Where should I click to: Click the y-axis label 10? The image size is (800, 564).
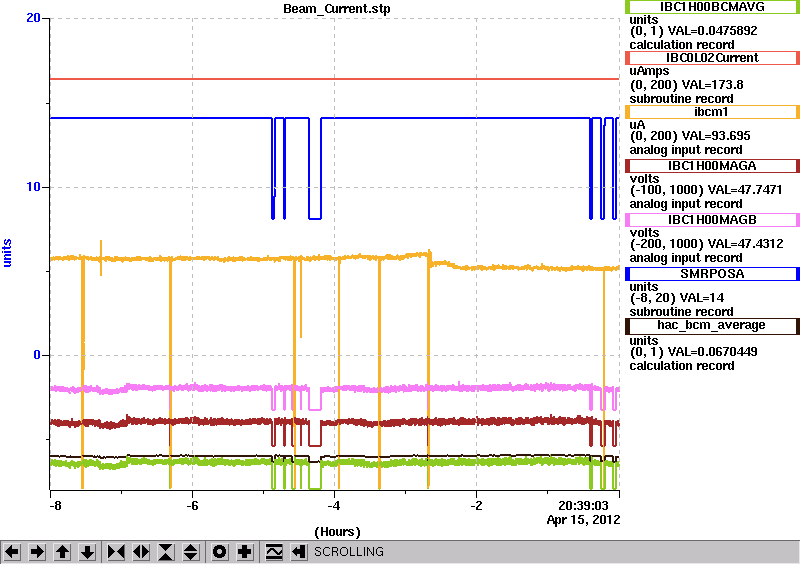pos(33,187)
